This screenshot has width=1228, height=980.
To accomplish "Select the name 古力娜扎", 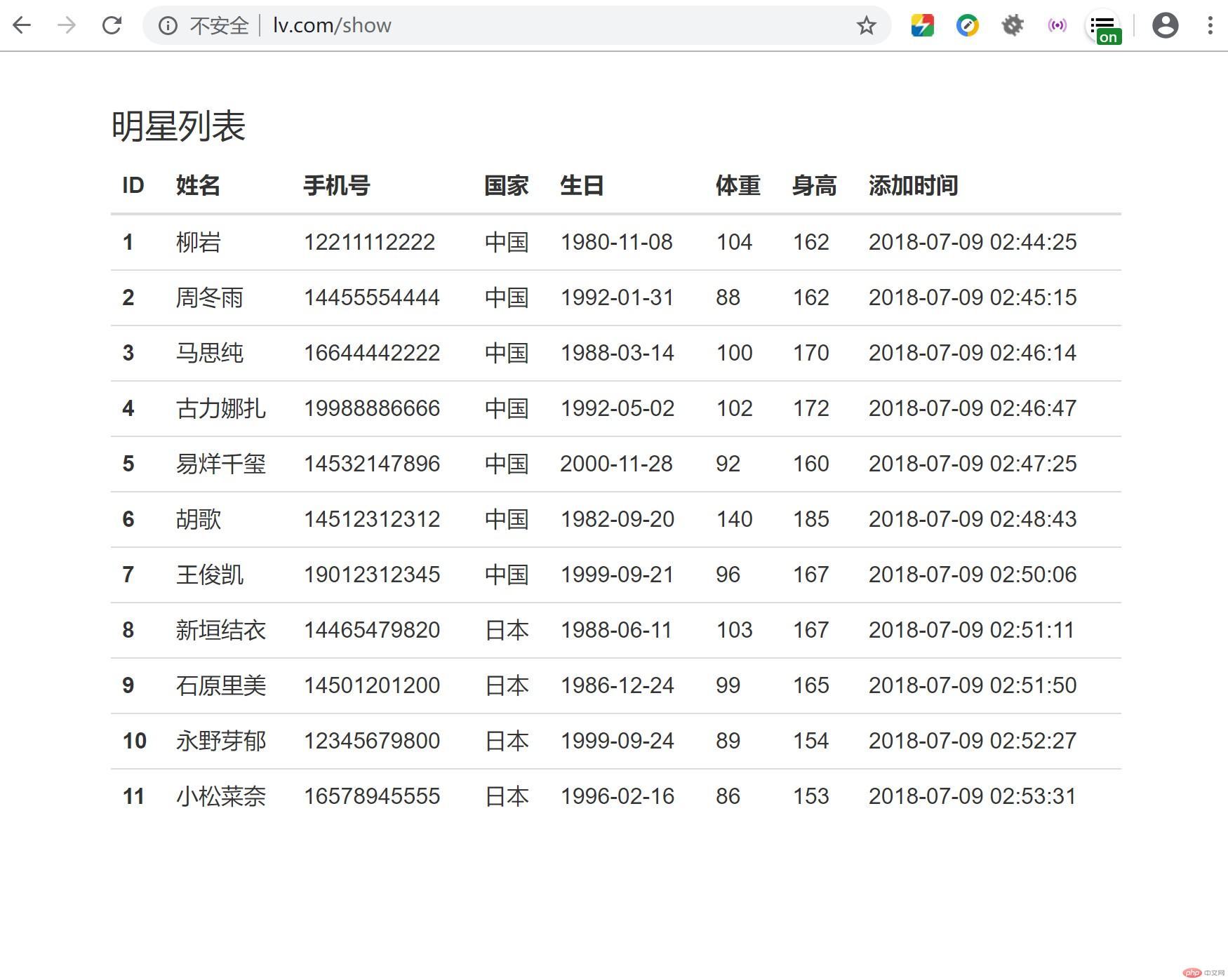I will [x=220, y=408].
